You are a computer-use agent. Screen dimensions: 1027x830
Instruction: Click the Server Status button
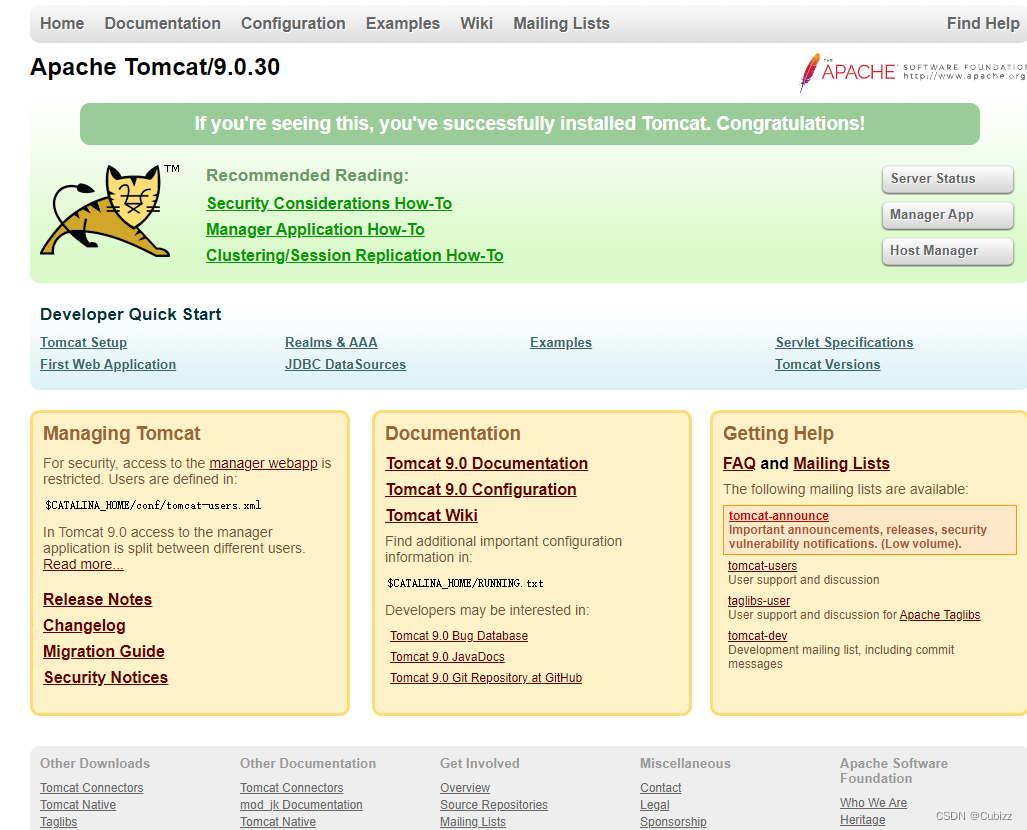click(948, 179)
